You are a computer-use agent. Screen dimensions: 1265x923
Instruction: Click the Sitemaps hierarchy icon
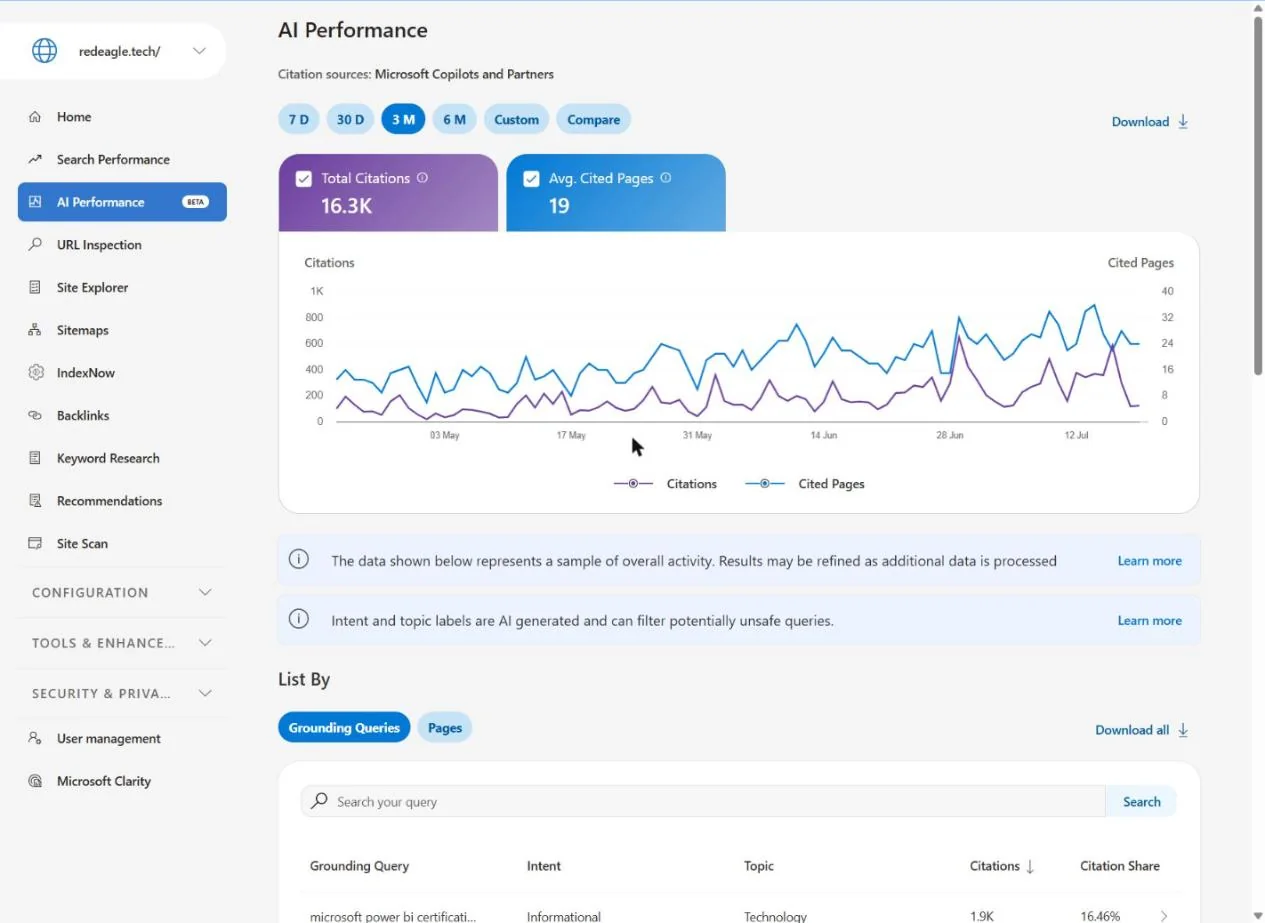tap(36, 330)
